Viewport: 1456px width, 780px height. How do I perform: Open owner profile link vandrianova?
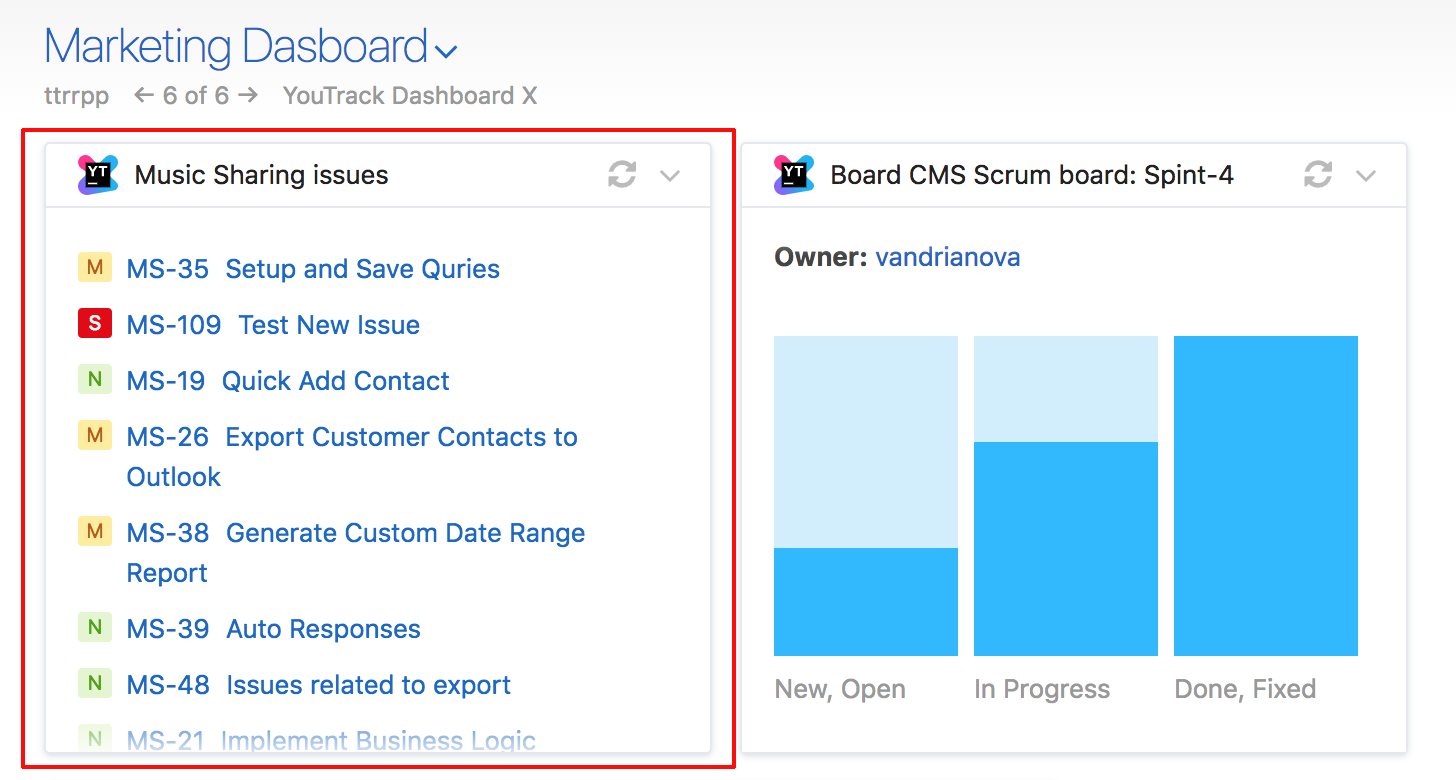coord(948,257)
